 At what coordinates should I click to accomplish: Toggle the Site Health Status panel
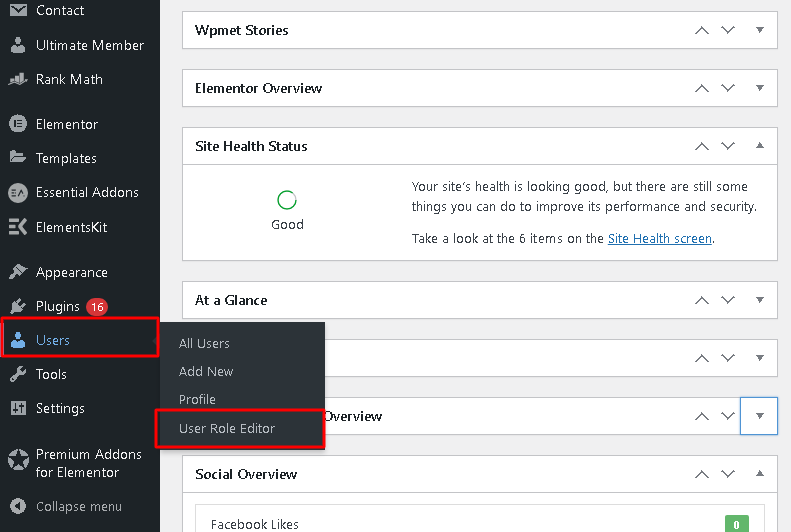coord(759,146)
